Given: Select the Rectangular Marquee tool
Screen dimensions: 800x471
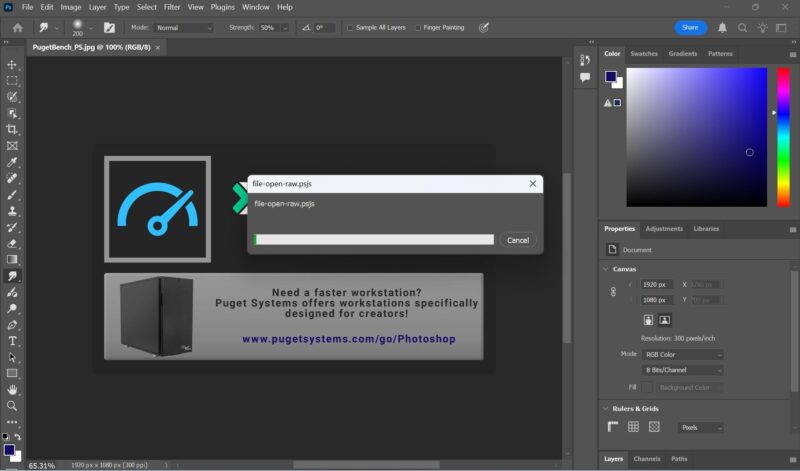Looking at the screenshot, I should coord(12,81).
